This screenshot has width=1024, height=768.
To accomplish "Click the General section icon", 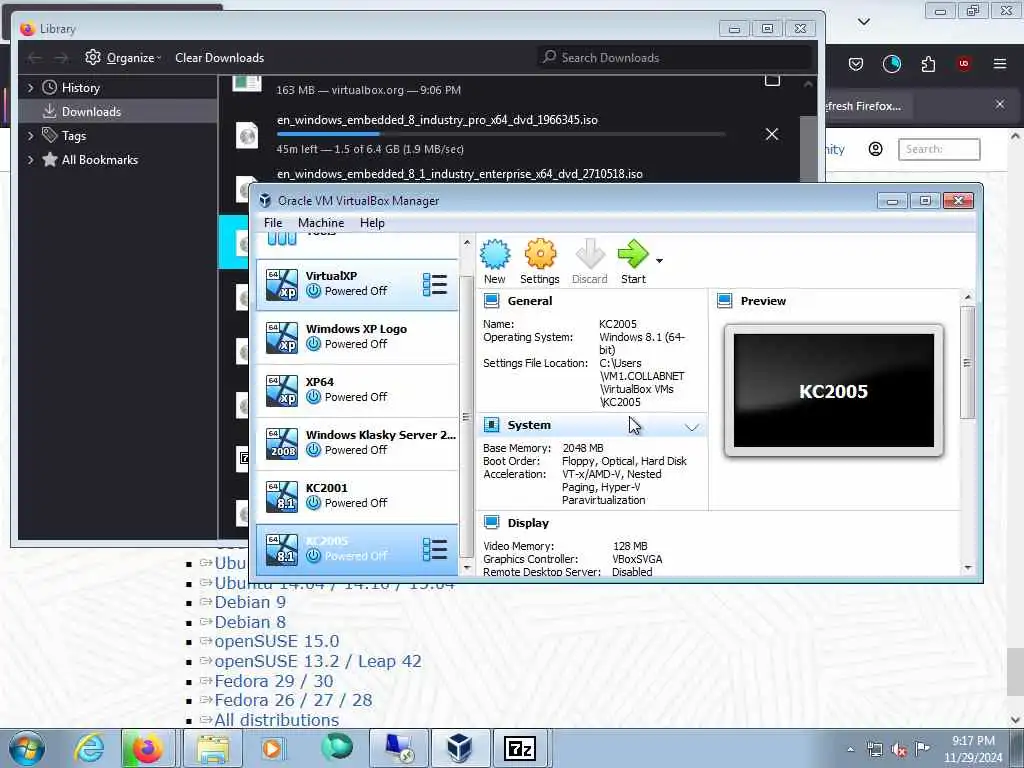I will pyautogui.click(x=492, y=300).
